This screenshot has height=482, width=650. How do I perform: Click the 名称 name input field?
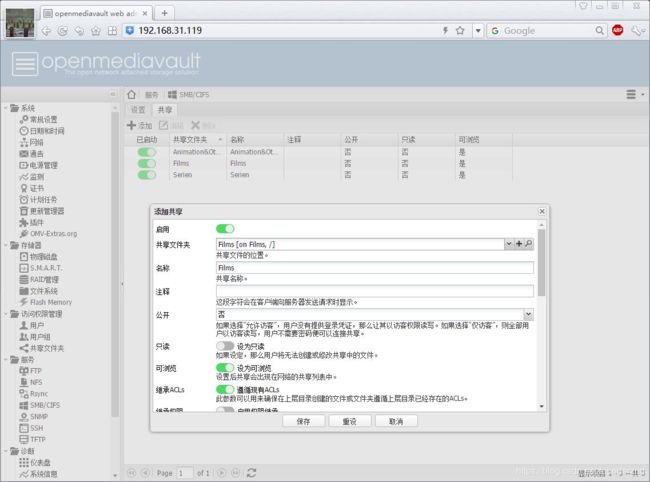click(375, 268)
